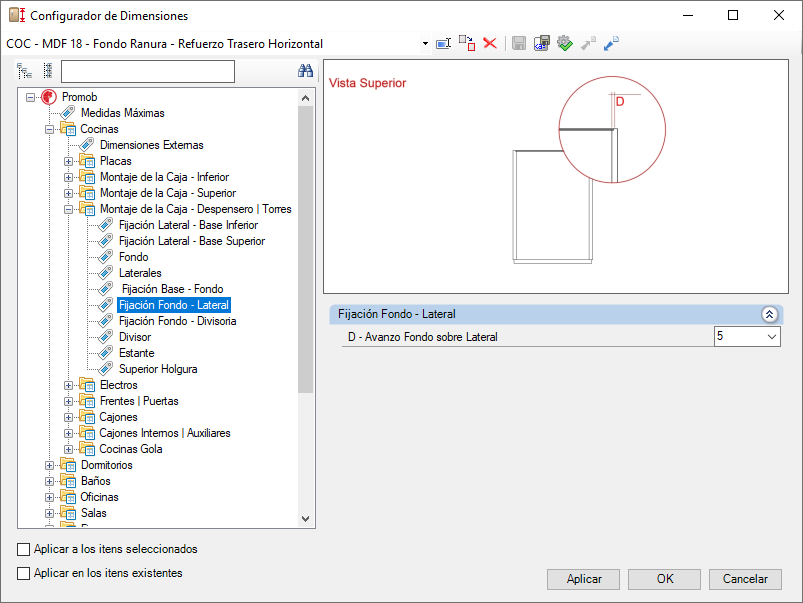
Task: Enable Aplicar a los itens seleccionados
Action: [24, 549]
